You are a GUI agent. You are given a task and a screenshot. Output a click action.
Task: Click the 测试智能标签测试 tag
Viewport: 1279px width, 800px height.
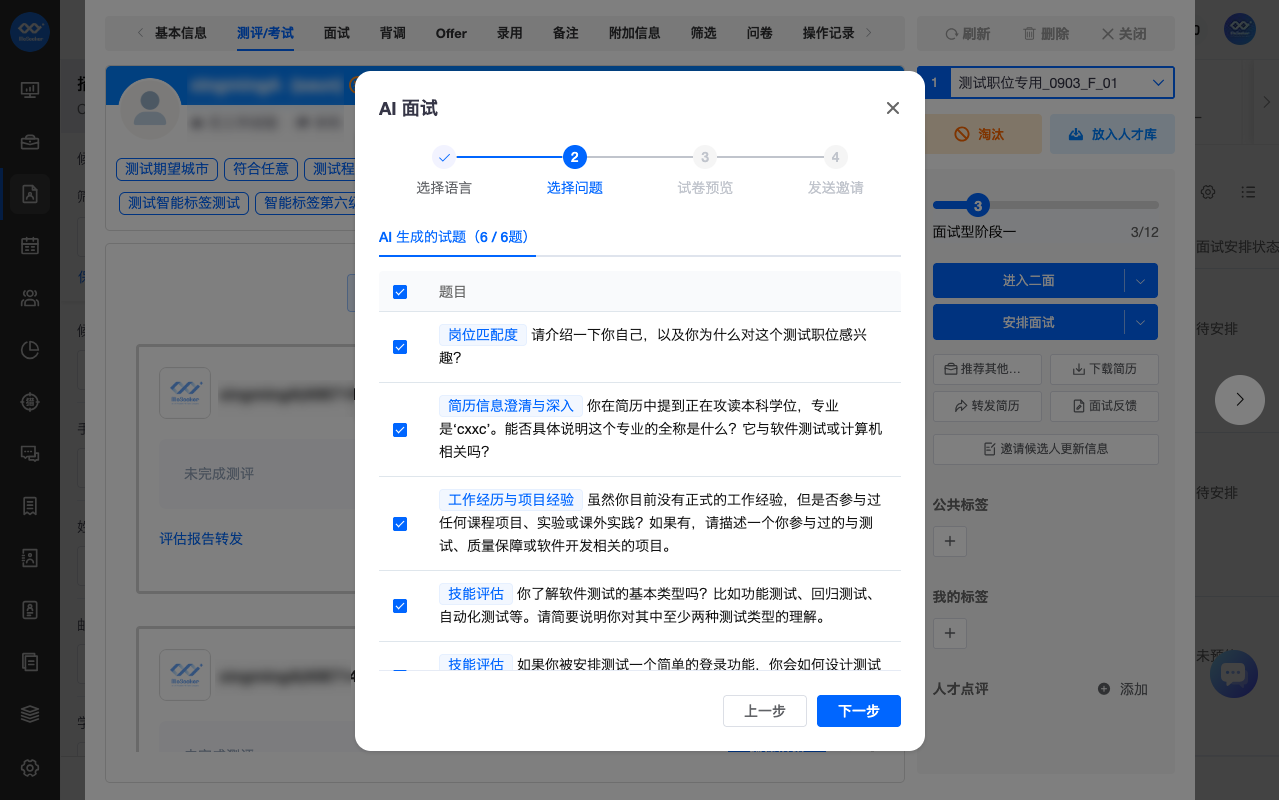(184, 203)
